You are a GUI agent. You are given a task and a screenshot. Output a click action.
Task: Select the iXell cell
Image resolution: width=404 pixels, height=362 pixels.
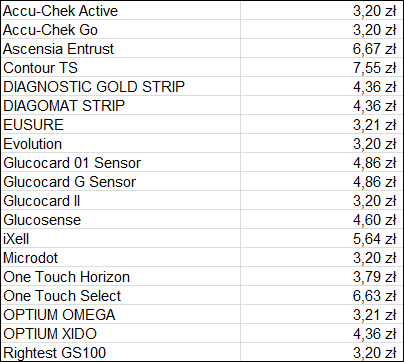point(121,239)
